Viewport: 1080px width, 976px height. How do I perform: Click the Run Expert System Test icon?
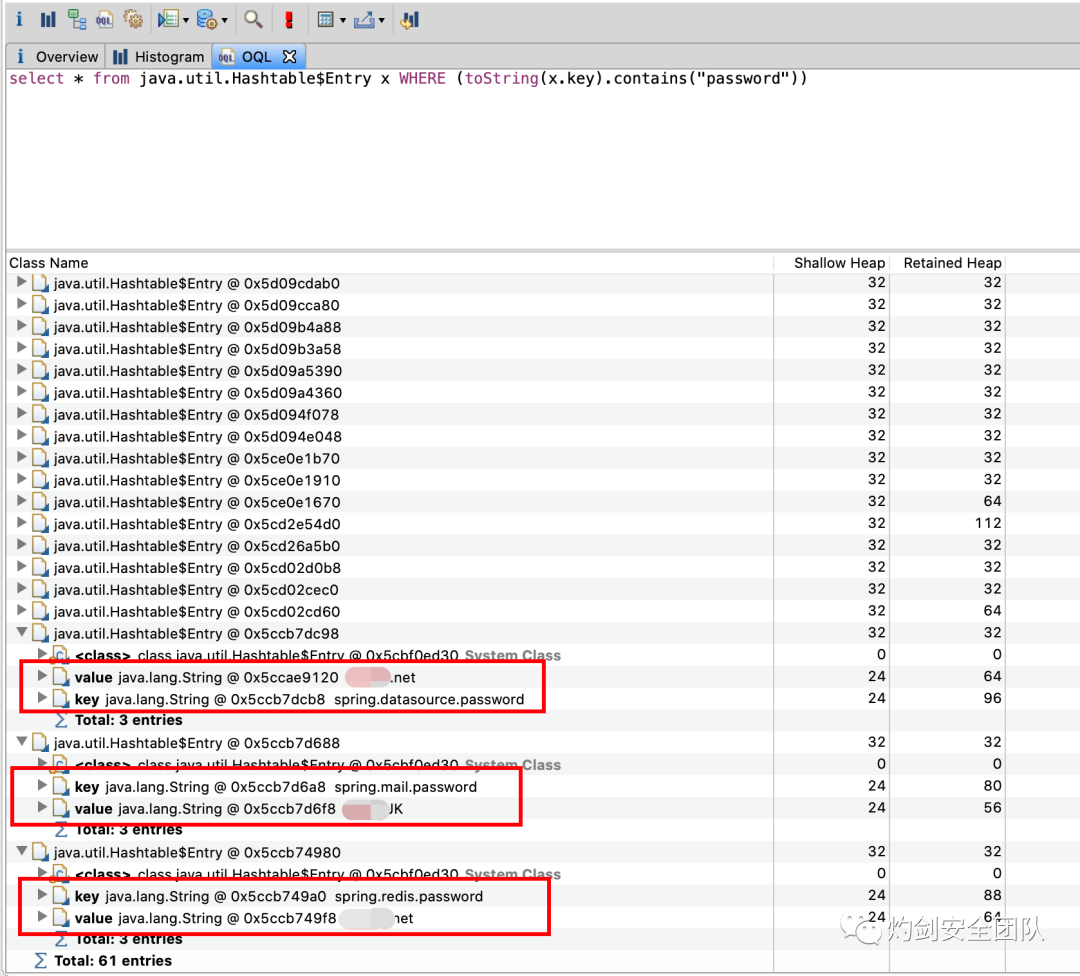click(168, 19)
